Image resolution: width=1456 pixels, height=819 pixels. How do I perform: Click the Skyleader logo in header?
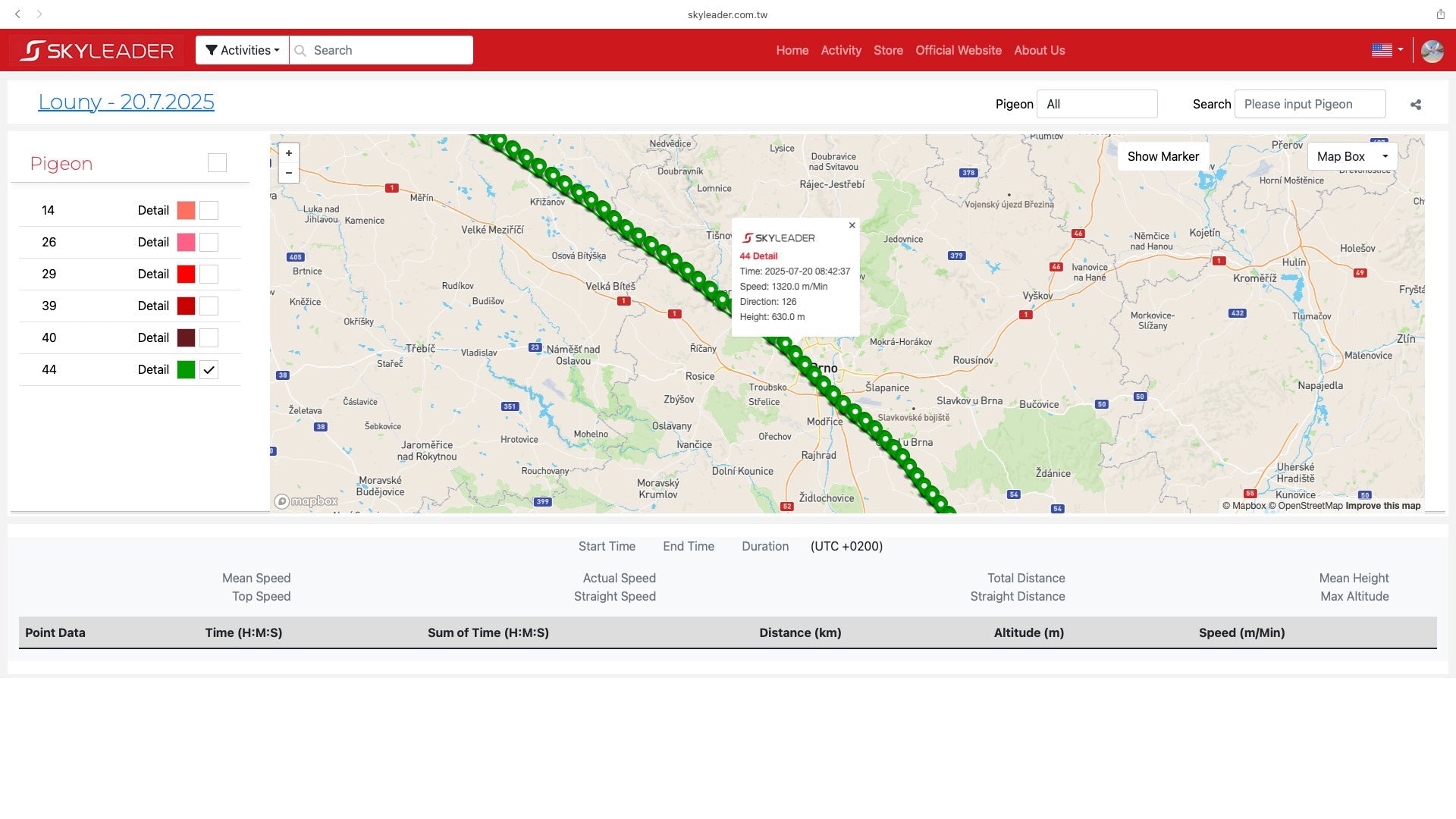(x=97, y=51)
